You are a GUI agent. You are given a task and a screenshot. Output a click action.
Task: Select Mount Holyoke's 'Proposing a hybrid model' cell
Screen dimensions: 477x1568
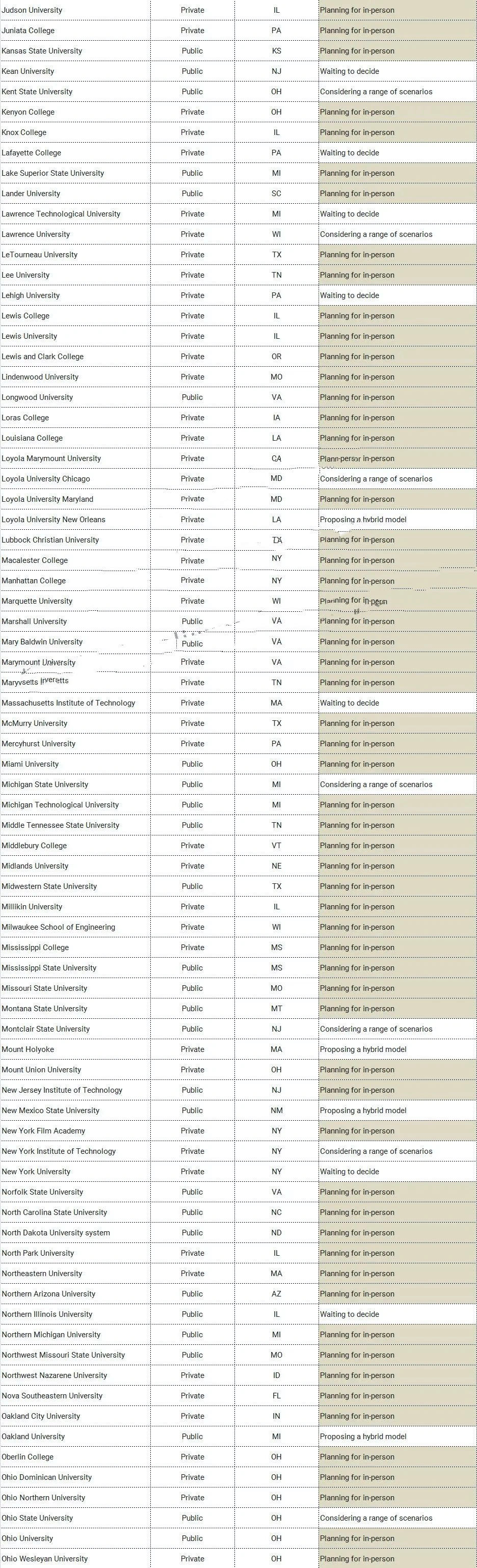[x=362, y=1049]
